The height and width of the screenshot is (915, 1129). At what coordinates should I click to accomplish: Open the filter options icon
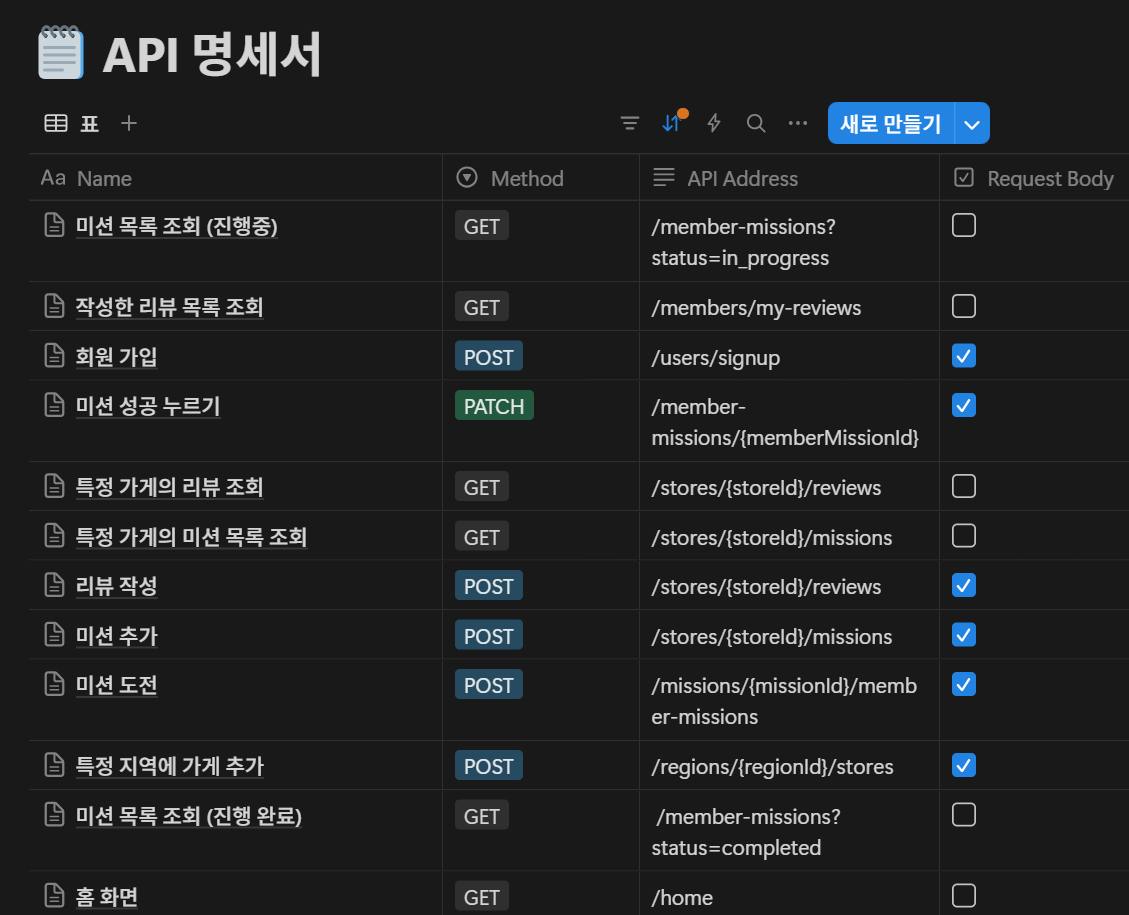(629, 122)
